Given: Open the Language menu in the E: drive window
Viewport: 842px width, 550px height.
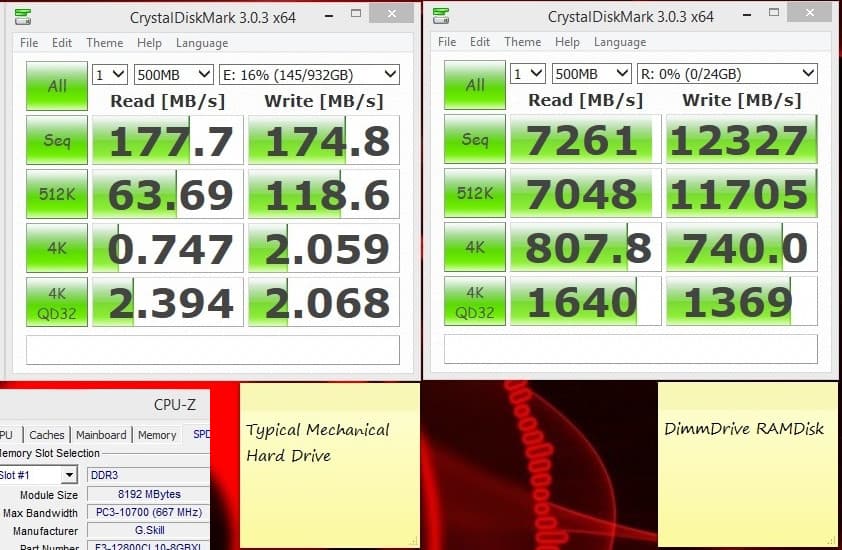Looking at the screenshot, I should pos(202,43).
